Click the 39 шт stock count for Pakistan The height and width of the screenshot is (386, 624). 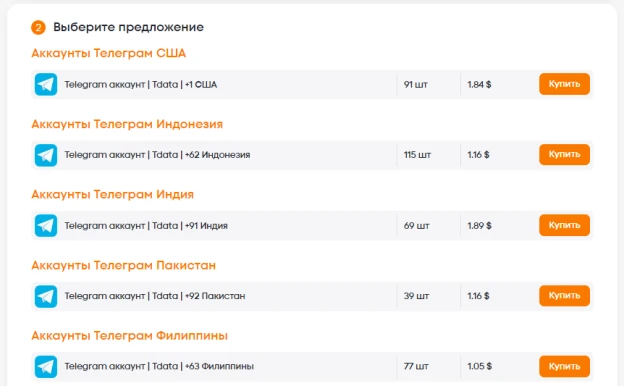(x=416, y=296)
